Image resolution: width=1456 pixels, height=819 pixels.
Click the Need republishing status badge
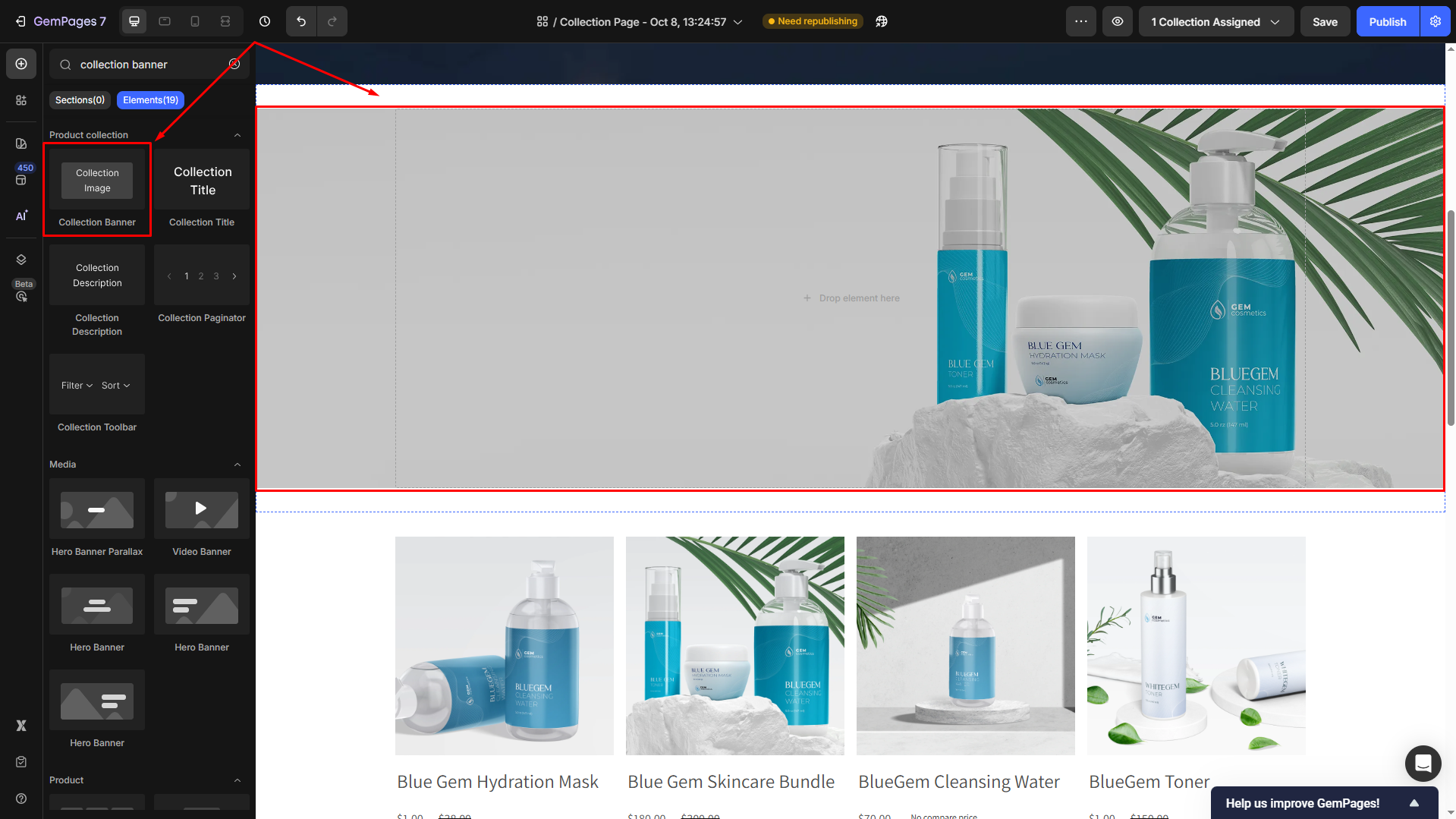tap(813, 21)
